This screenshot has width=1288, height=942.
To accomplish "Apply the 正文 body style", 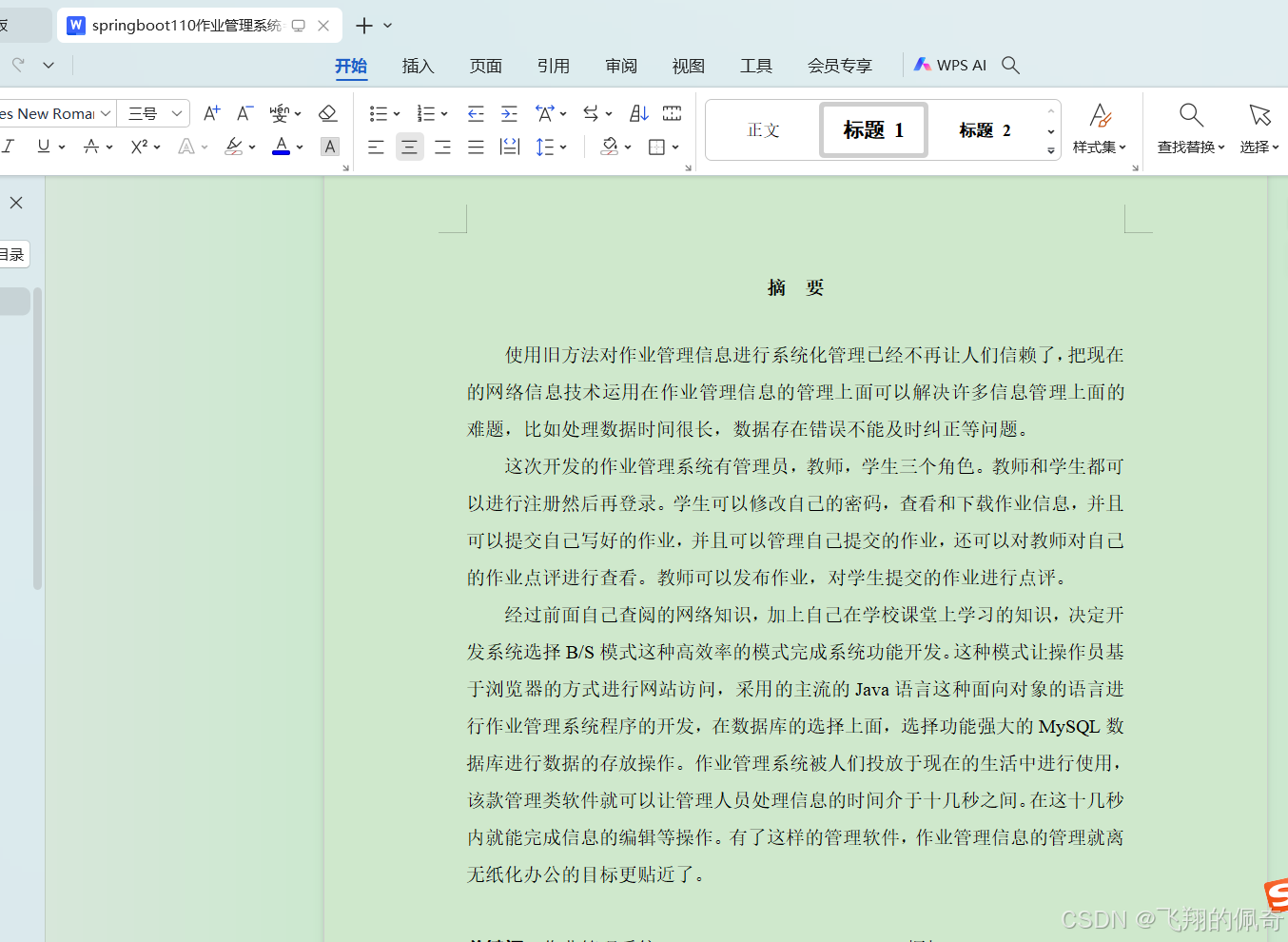I will click(x=763, y=130).
